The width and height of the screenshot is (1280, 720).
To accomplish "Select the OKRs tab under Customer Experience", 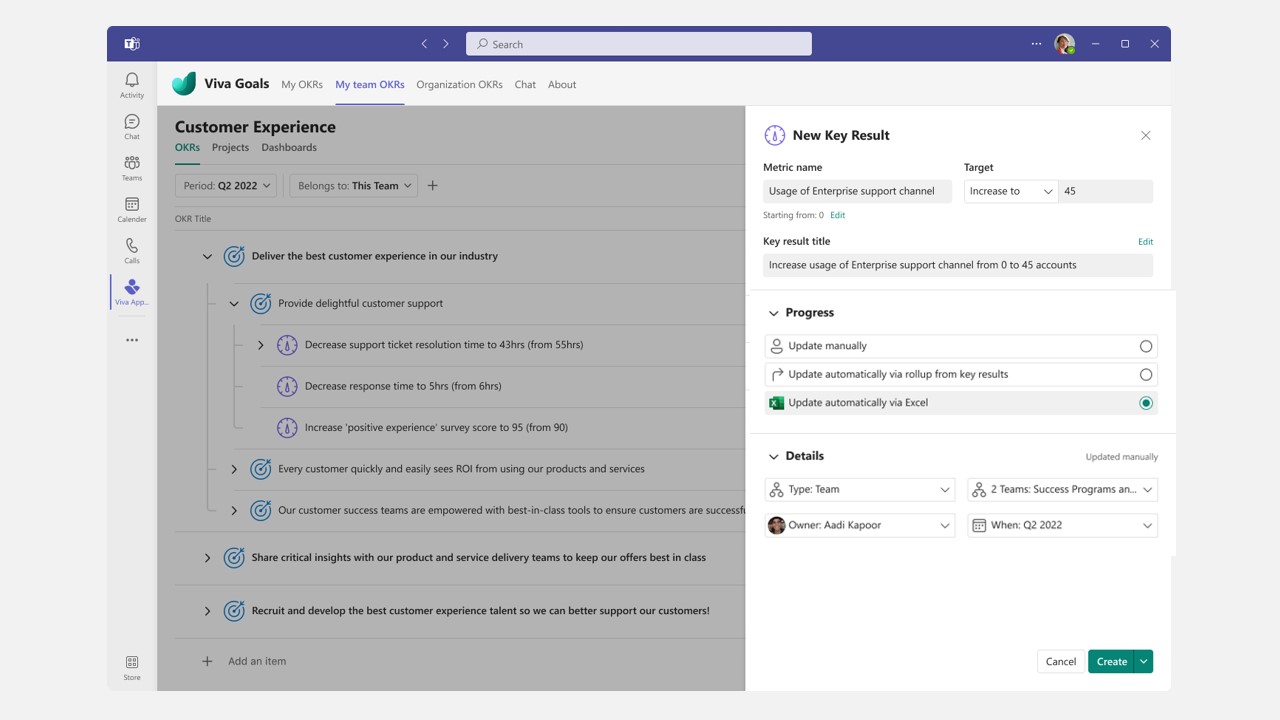I will click(187, 147).
